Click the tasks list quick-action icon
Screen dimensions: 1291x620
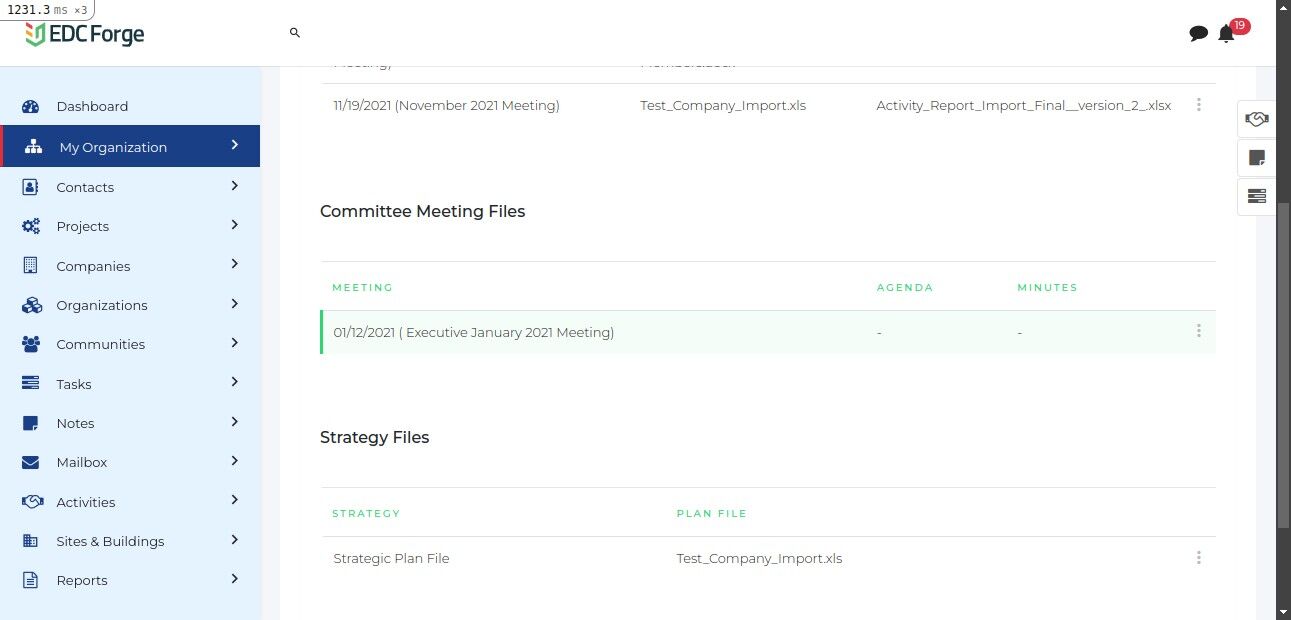pyautogui.click(x=1256, y=196)
